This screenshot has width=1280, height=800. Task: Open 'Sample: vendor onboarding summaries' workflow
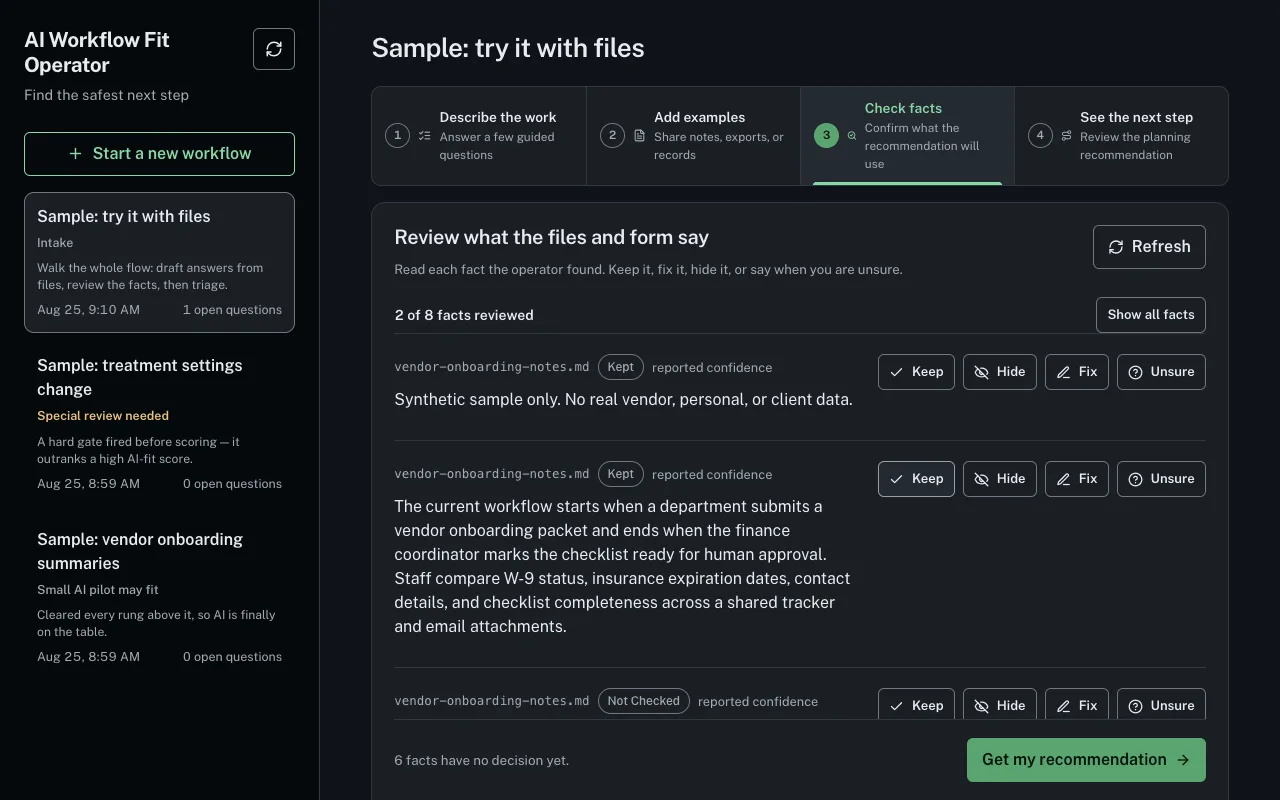159,597
